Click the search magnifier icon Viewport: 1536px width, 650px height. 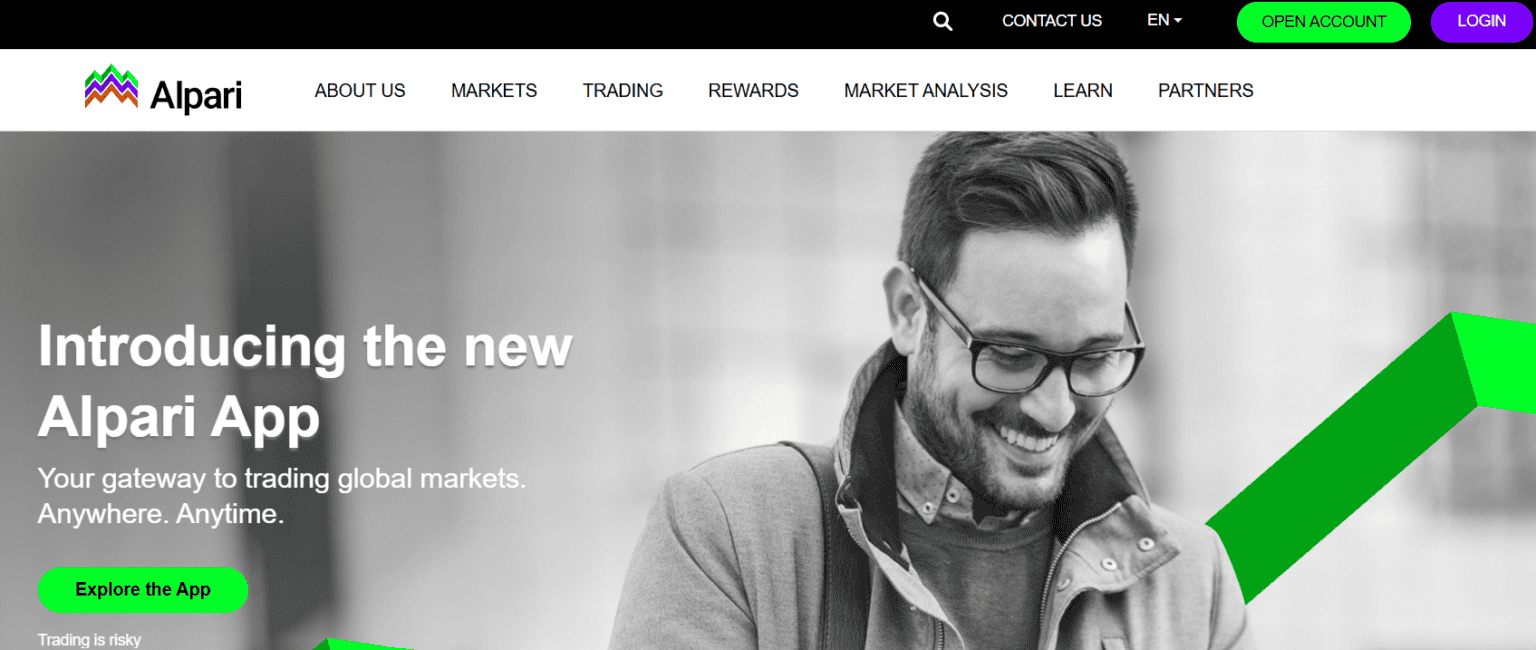(942, 21)
